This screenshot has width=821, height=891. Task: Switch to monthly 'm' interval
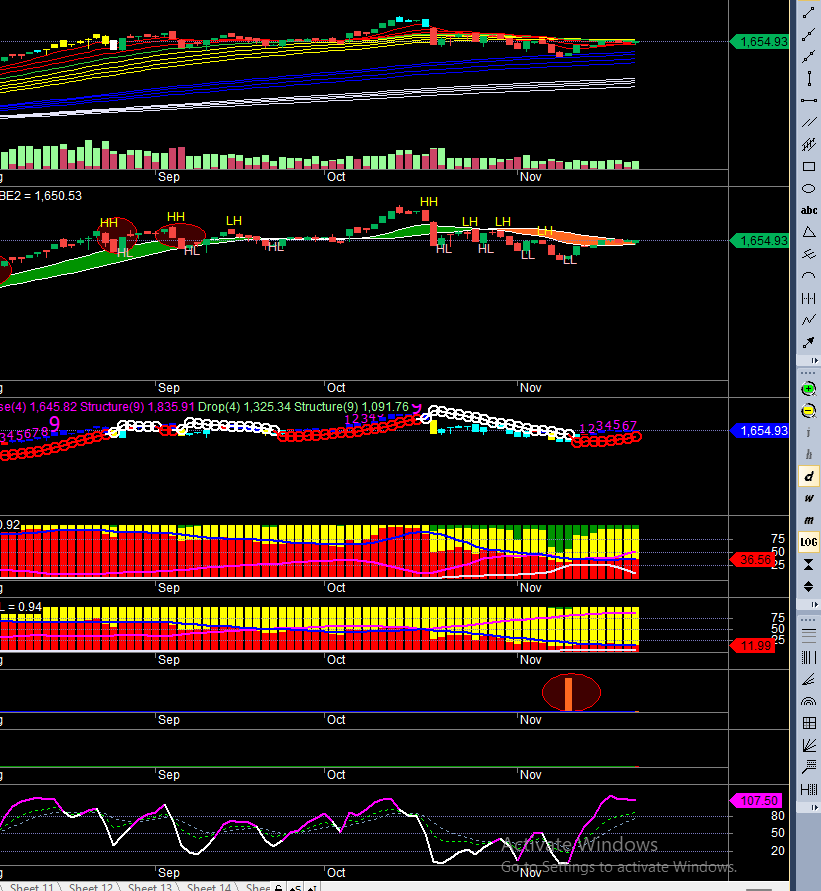click(x=809, y=520)
